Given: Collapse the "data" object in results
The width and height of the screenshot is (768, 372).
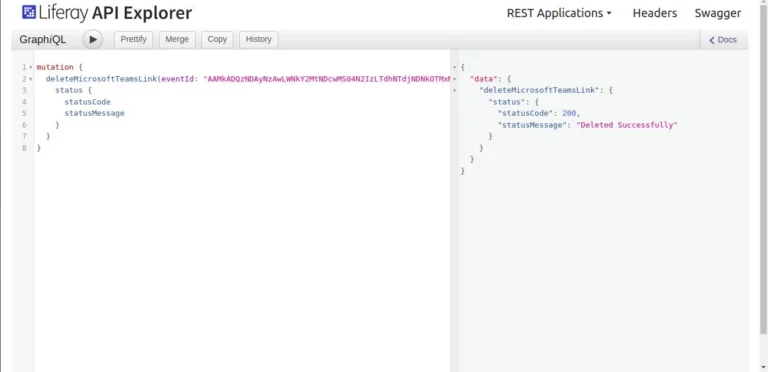Looking at the screenshot, I should [455, 79].
